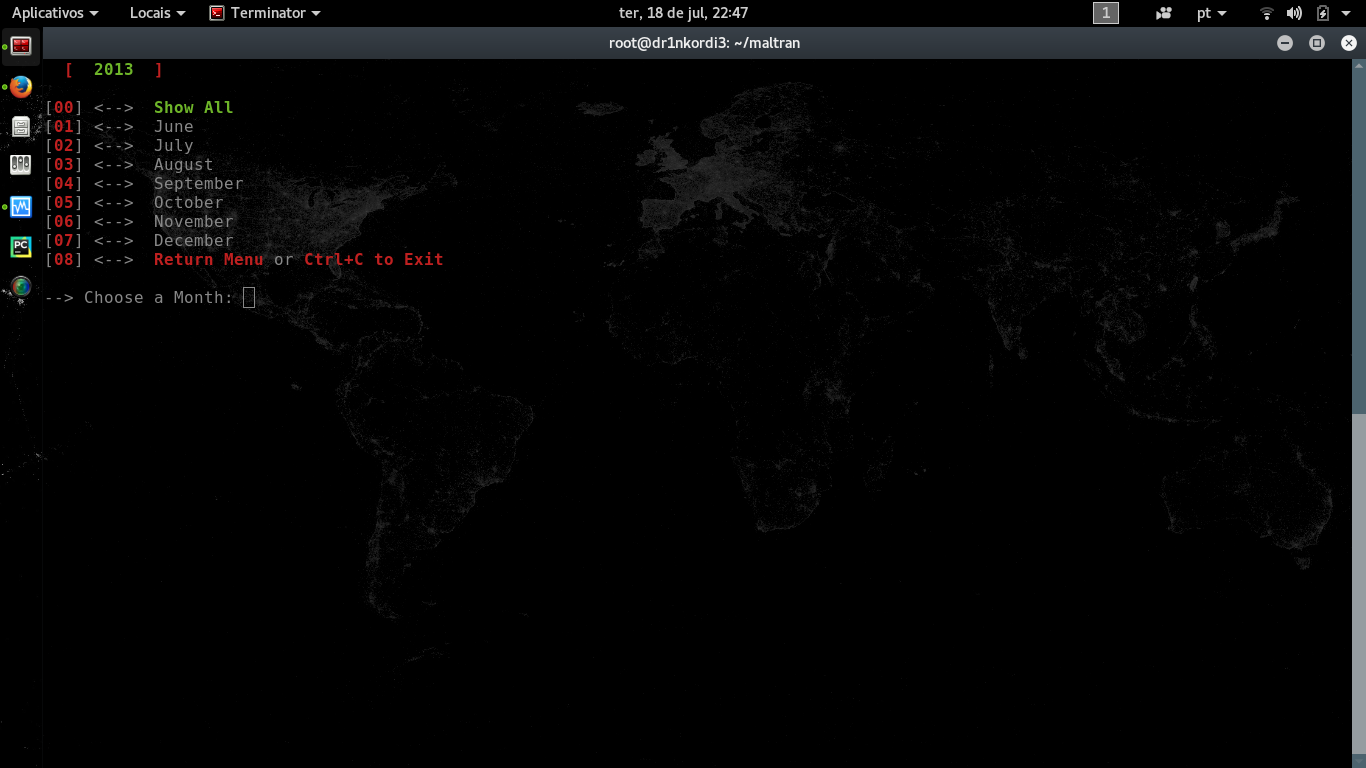Click the Return Menu text
Viewport: 1366px width, 768px height.
click(208, 260)
